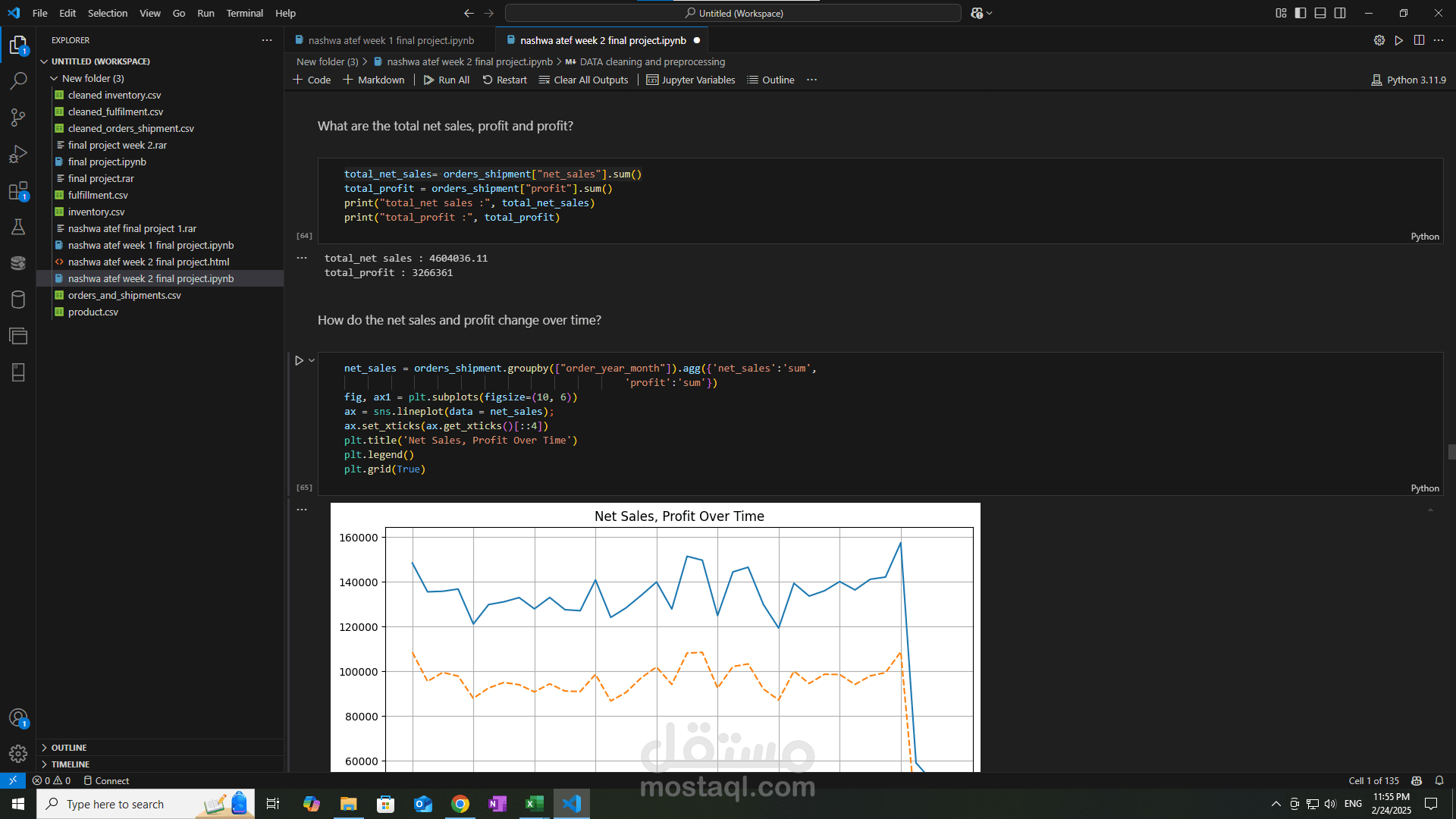Viewport: 1456px width, 819px height.
Task: Open Run and Debug view icon
Action: (x=18, y=154)
